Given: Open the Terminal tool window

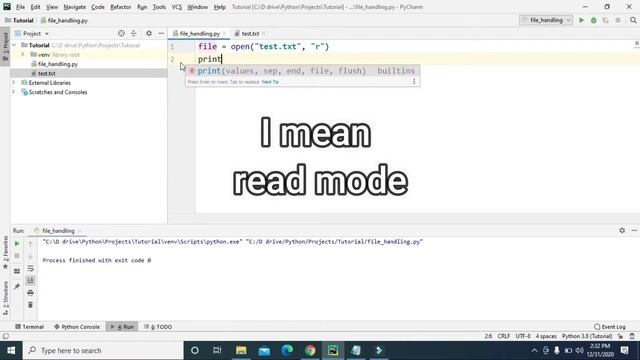Looking at the screenshot, I should [x=29, y=327].
